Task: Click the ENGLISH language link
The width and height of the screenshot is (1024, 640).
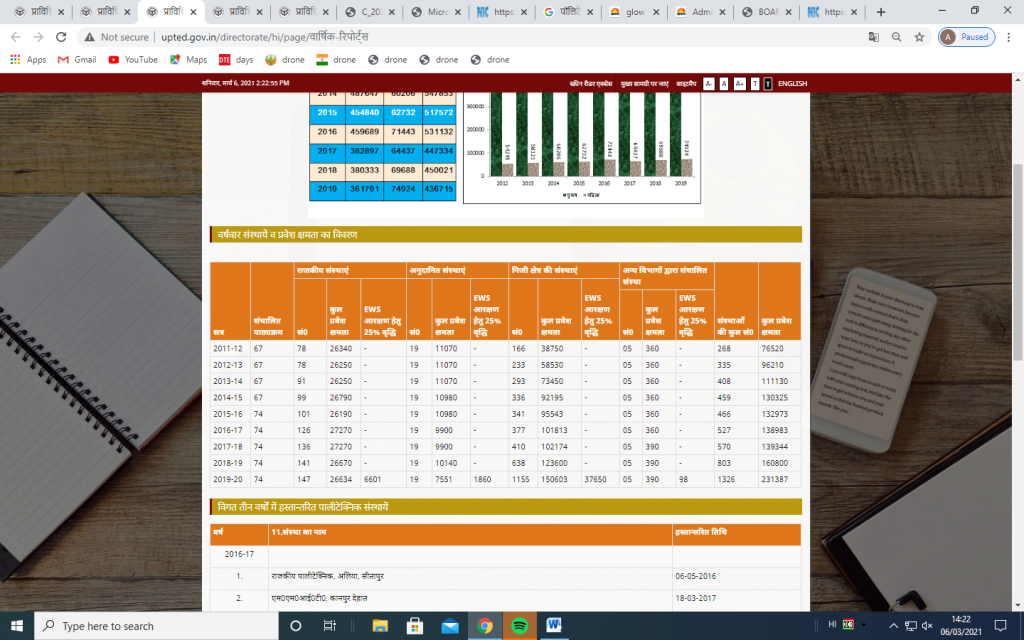Action: tap(792, 84)
